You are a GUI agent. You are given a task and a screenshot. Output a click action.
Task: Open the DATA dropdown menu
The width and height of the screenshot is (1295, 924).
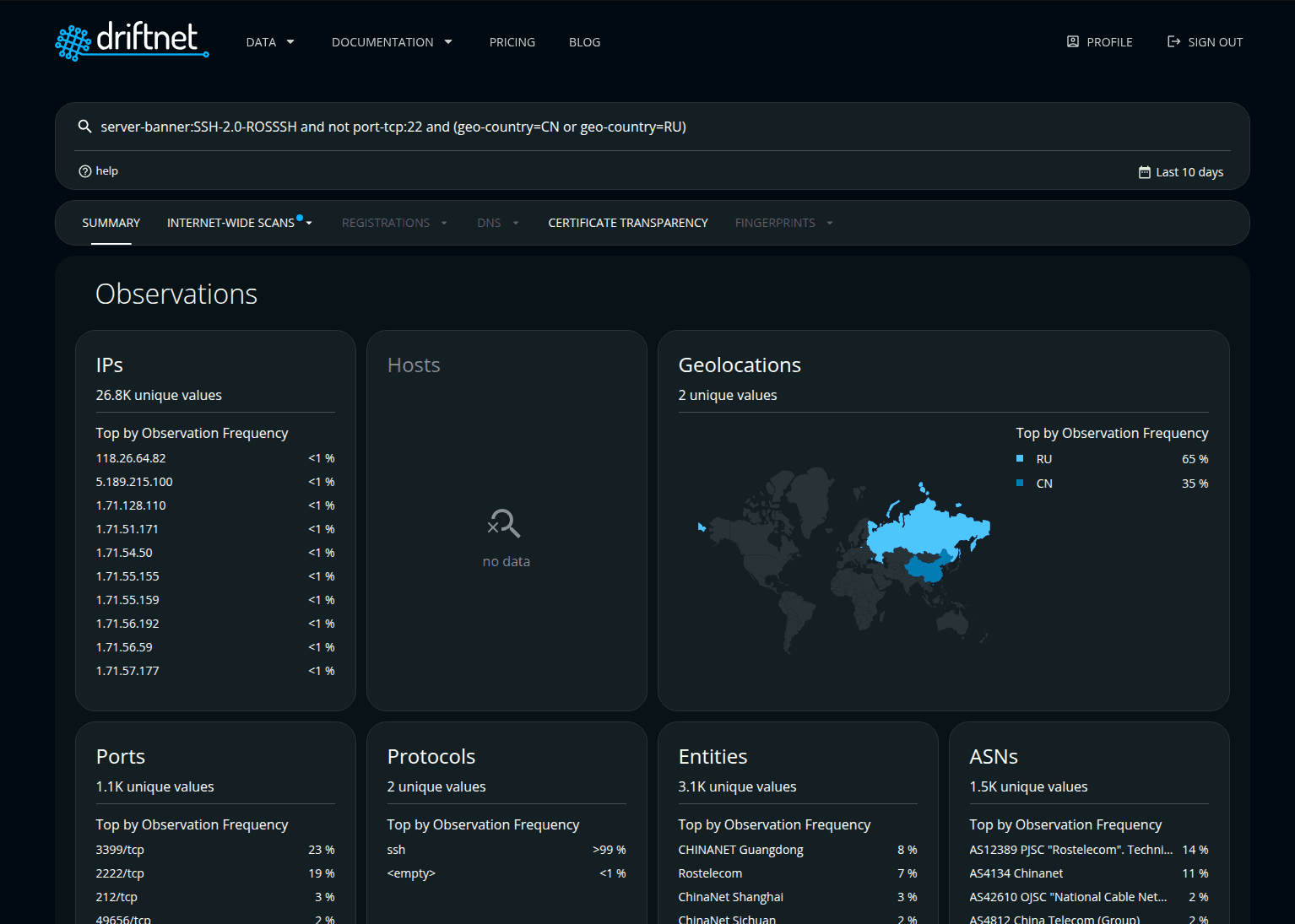coord(269,41)
